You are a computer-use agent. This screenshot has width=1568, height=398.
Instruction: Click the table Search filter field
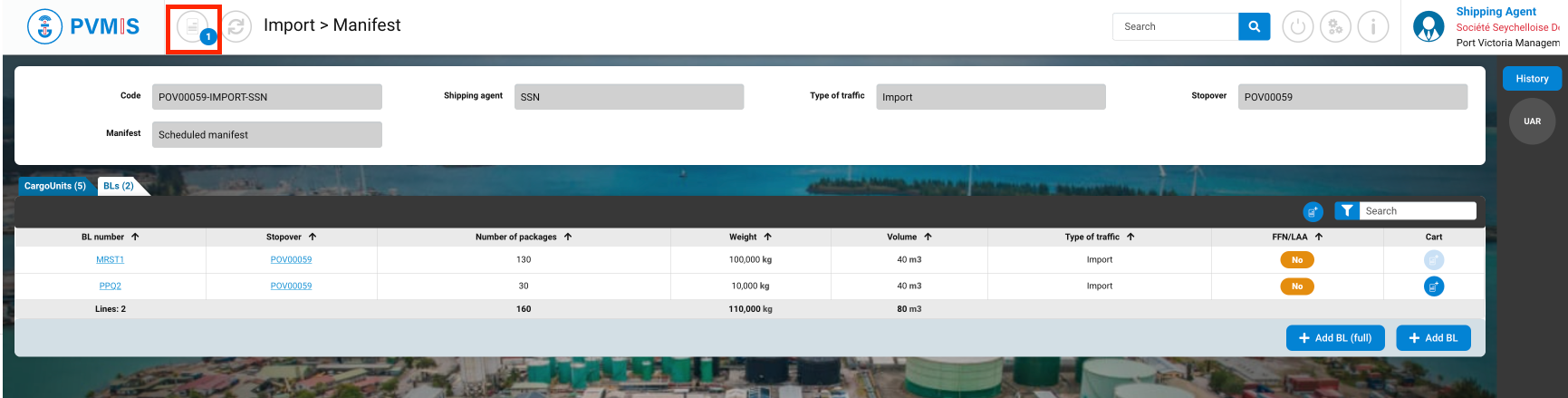click(1418, 211)
